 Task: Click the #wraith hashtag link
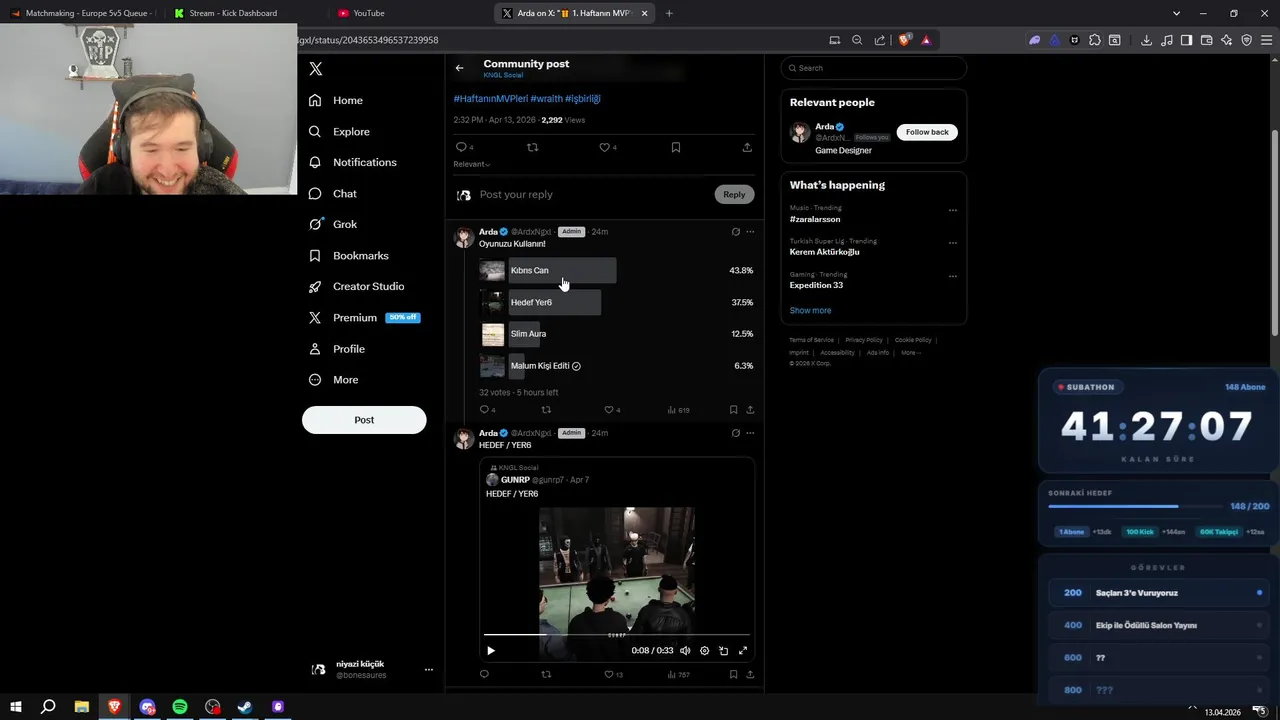pyautogui.click(x=546, y=99)
